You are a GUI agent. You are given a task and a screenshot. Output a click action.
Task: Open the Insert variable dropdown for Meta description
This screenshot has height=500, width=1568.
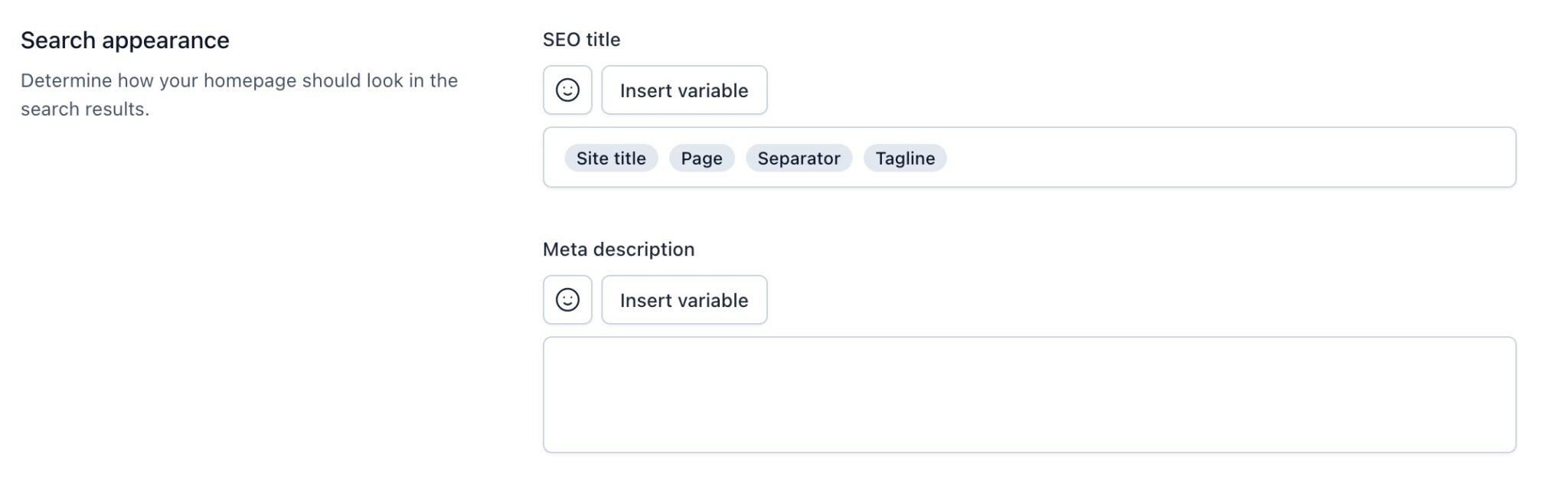(x=684, y=299)
